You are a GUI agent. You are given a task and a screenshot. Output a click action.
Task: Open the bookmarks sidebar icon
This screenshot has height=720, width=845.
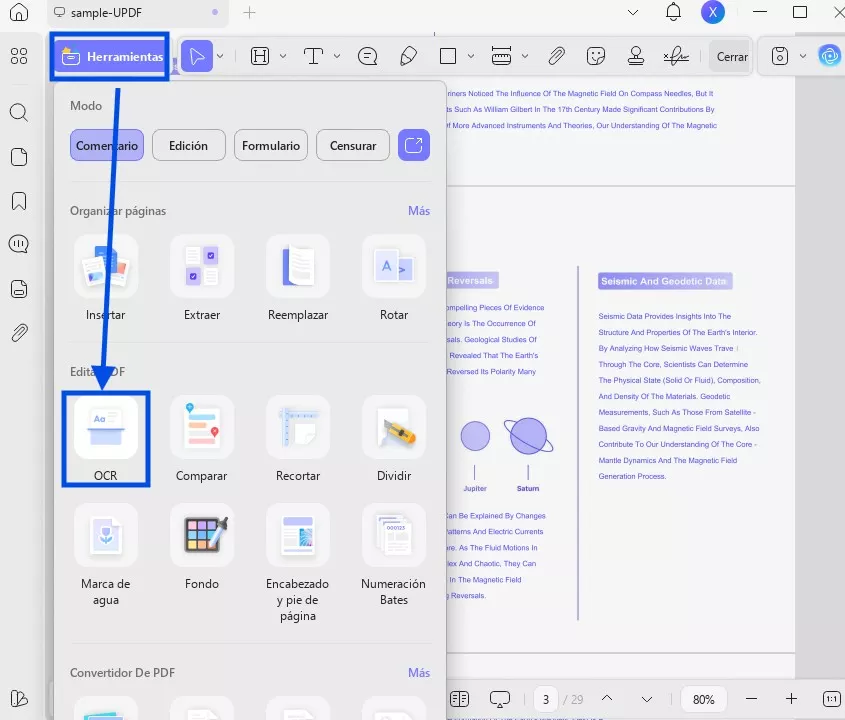click(19, 201)
